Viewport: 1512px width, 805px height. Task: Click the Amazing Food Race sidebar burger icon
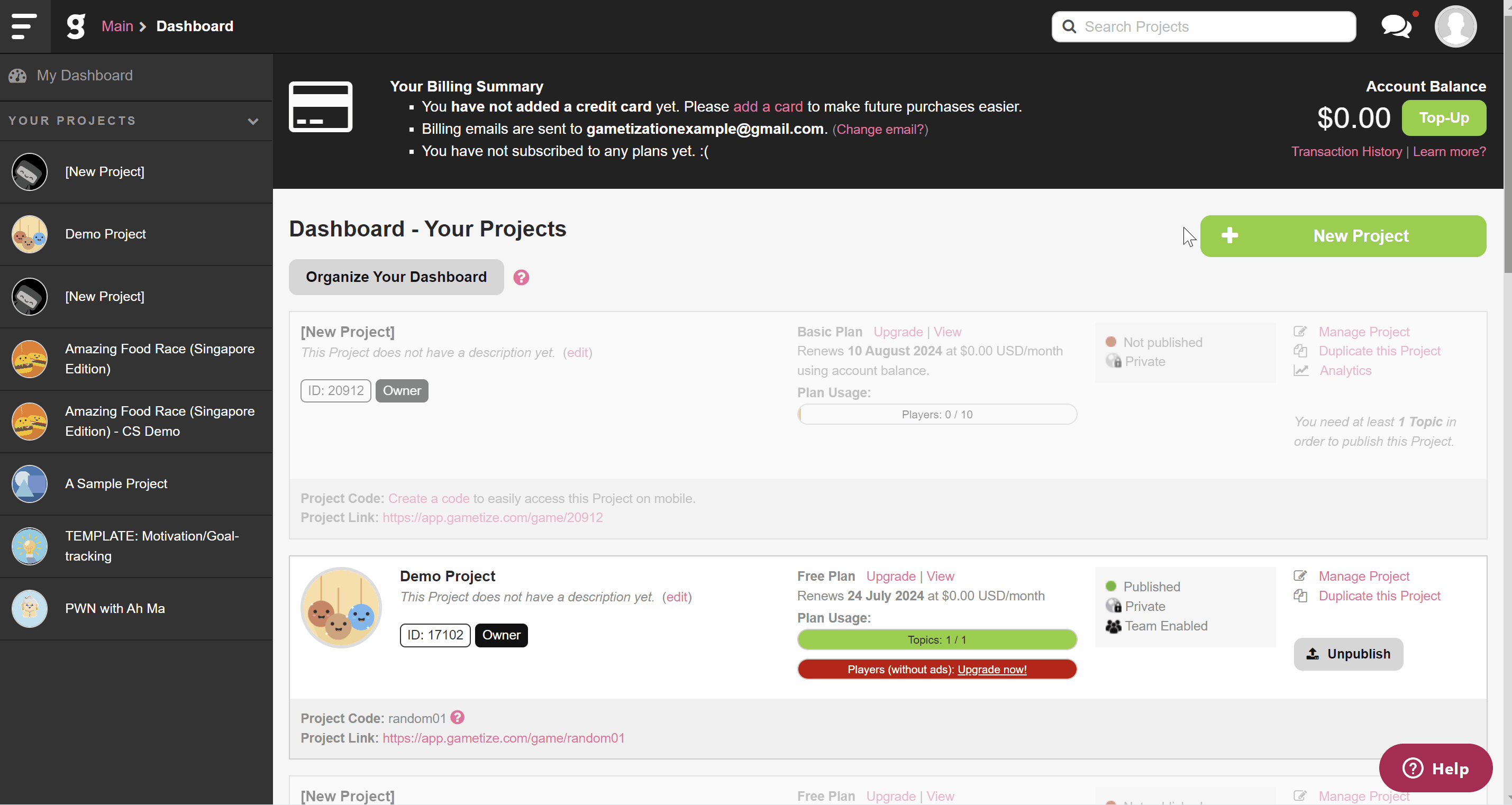click(29, 359)
